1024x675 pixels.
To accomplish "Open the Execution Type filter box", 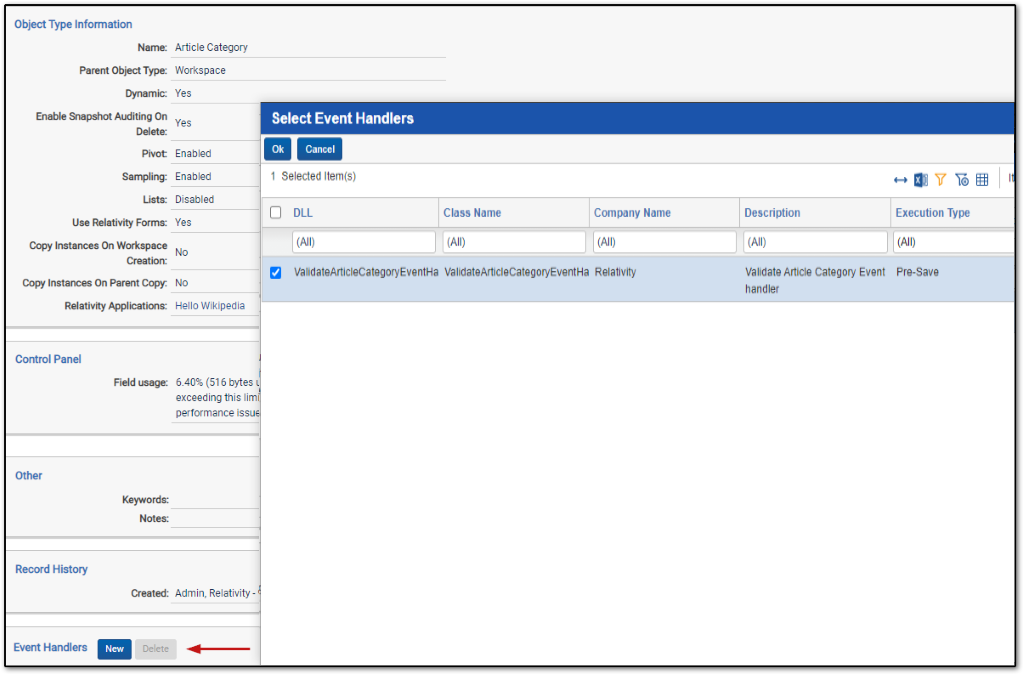I will [x=953, y=242].
